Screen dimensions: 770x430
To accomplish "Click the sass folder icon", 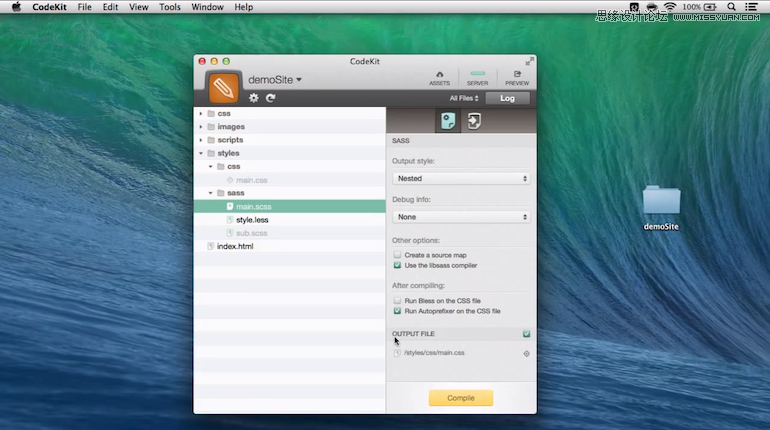I will point(221,193).
